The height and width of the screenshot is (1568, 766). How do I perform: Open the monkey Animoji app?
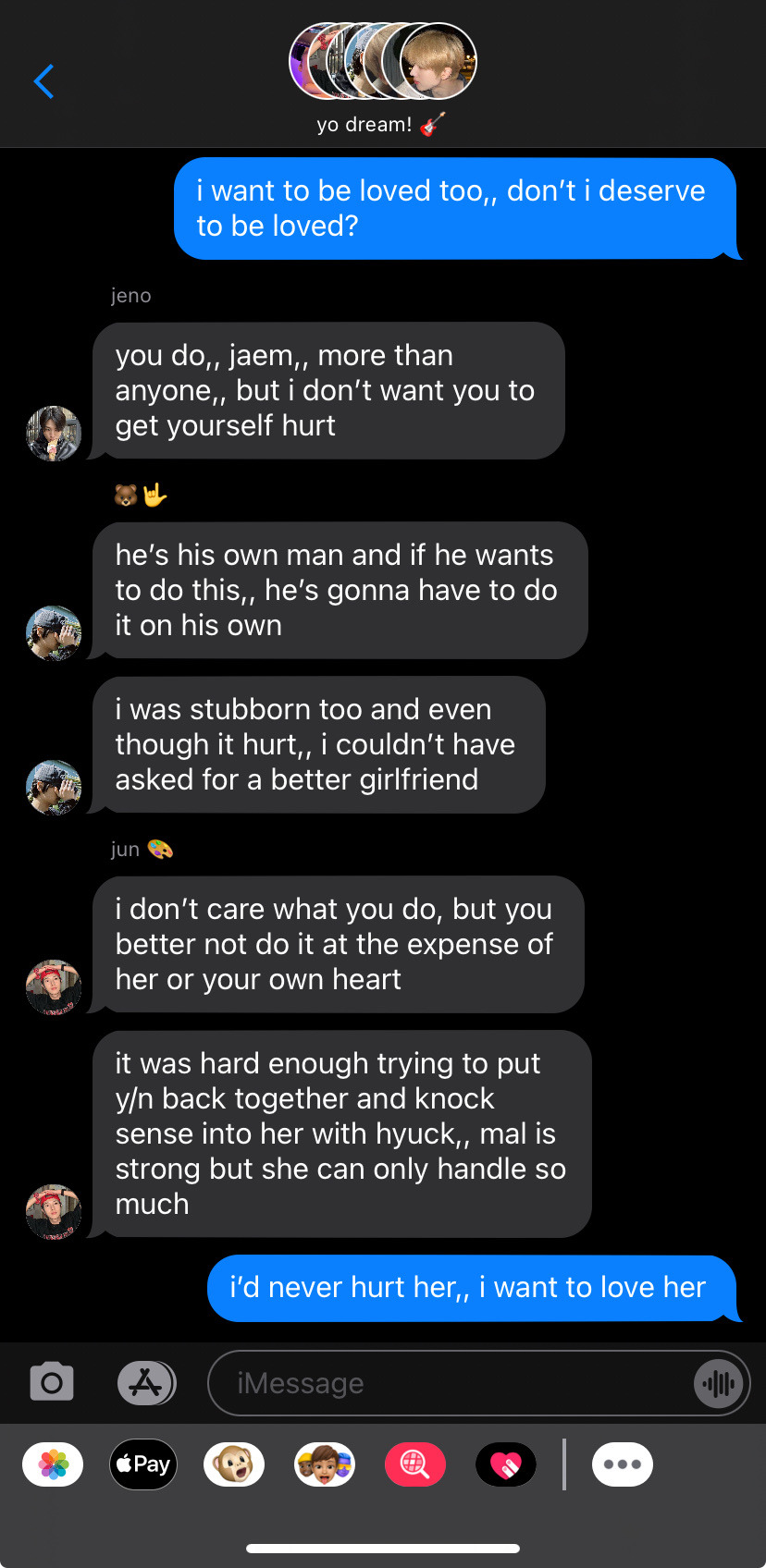point(234,1464)
